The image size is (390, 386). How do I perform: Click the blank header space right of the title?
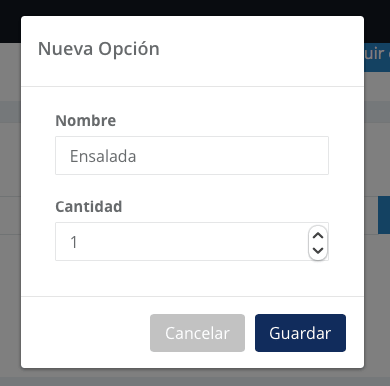[260, 50]
